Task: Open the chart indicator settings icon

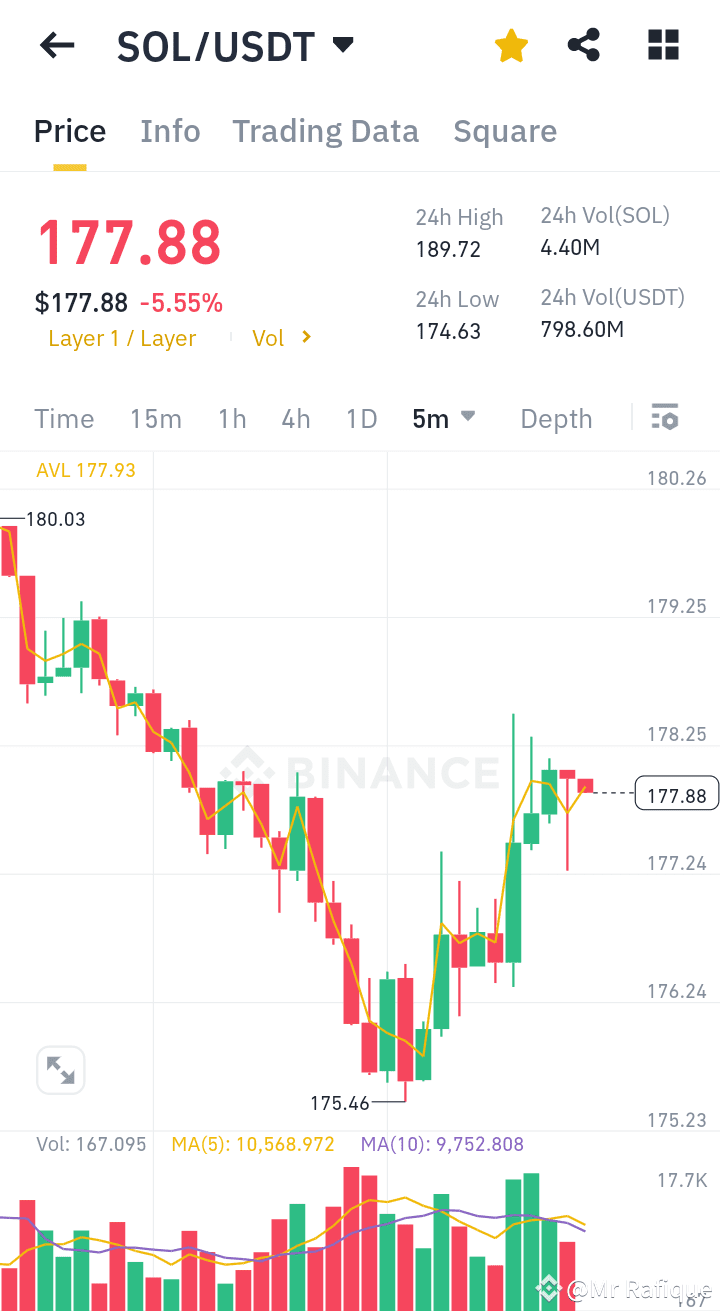Action: [664, 417]
